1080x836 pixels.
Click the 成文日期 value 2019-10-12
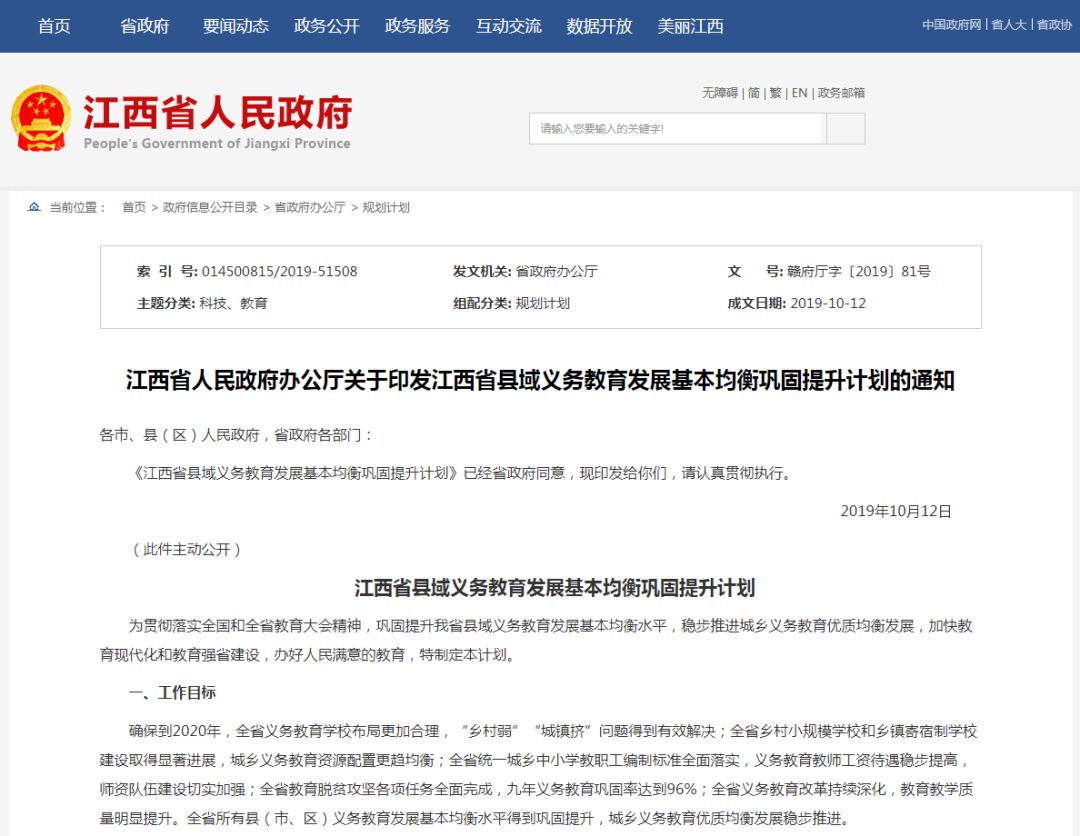(828, 303)
